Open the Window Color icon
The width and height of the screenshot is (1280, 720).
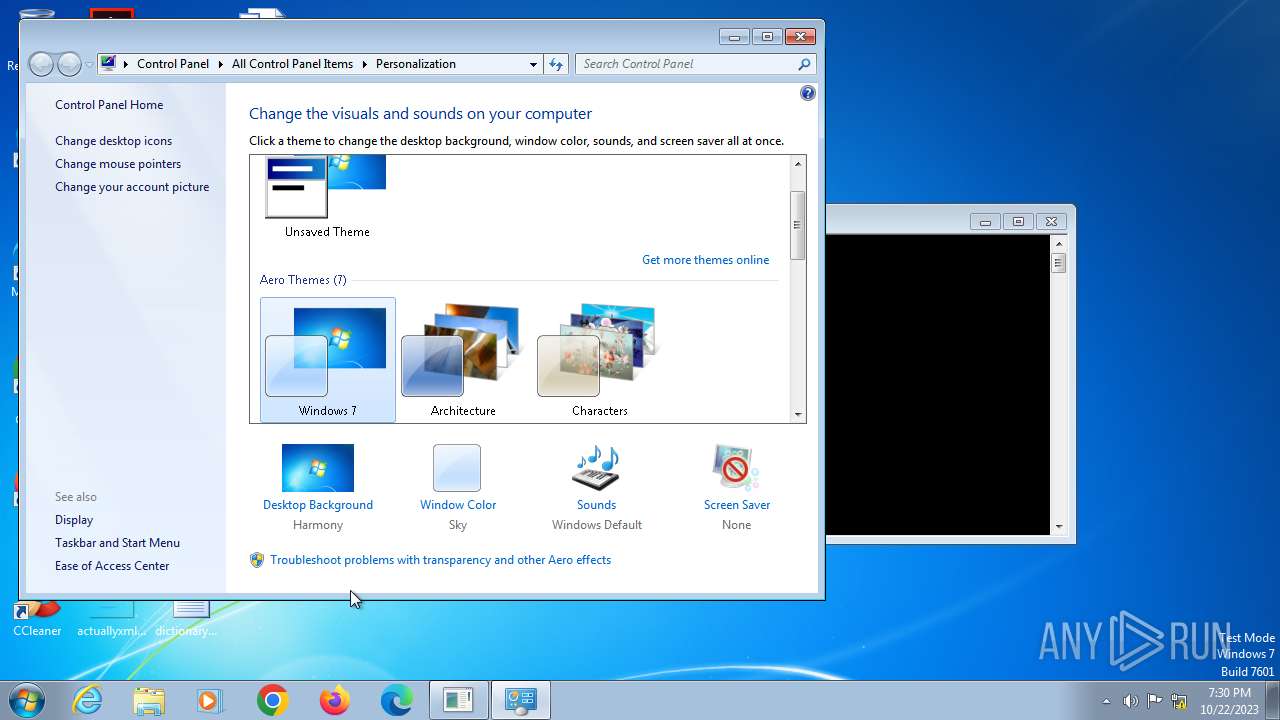457,468
